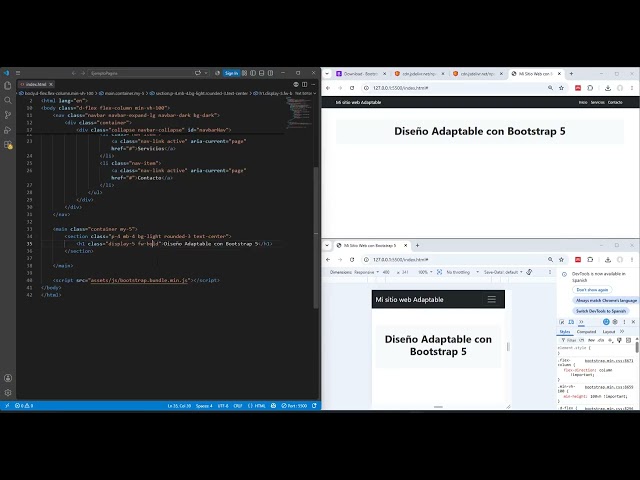Toggle the .cls element classes button in Styles pane
The image size is (640, 480).
pyautogui.click(x=601, y=340)
